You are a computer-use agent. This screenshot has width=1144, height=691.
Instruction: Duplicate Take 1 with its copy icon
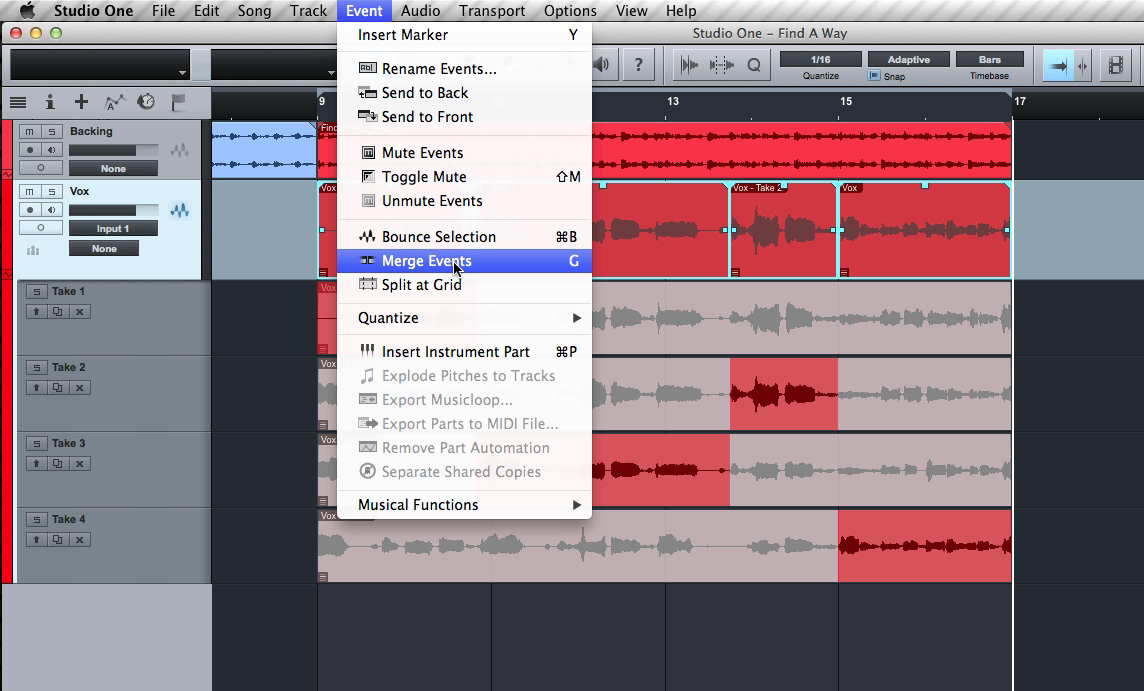[x=58, y=310]
